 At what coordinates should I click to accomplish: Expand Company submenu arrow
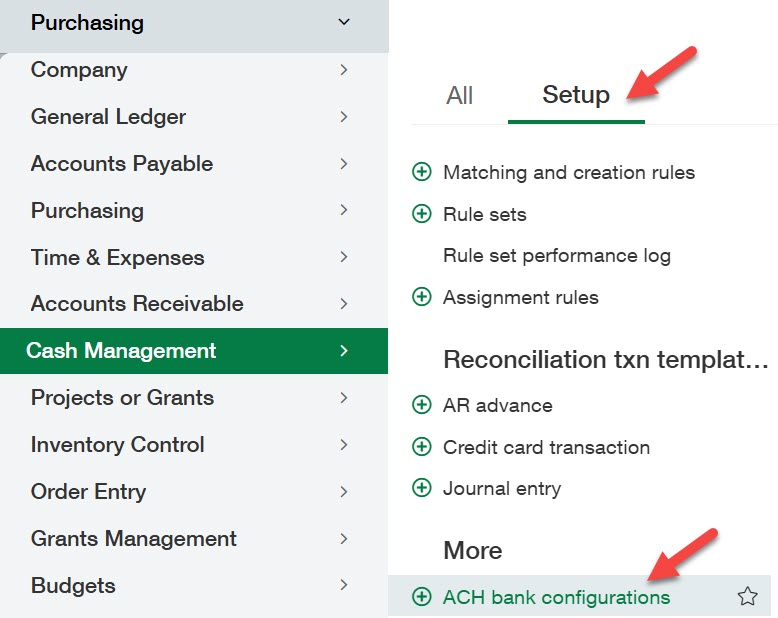coord(344,70)
